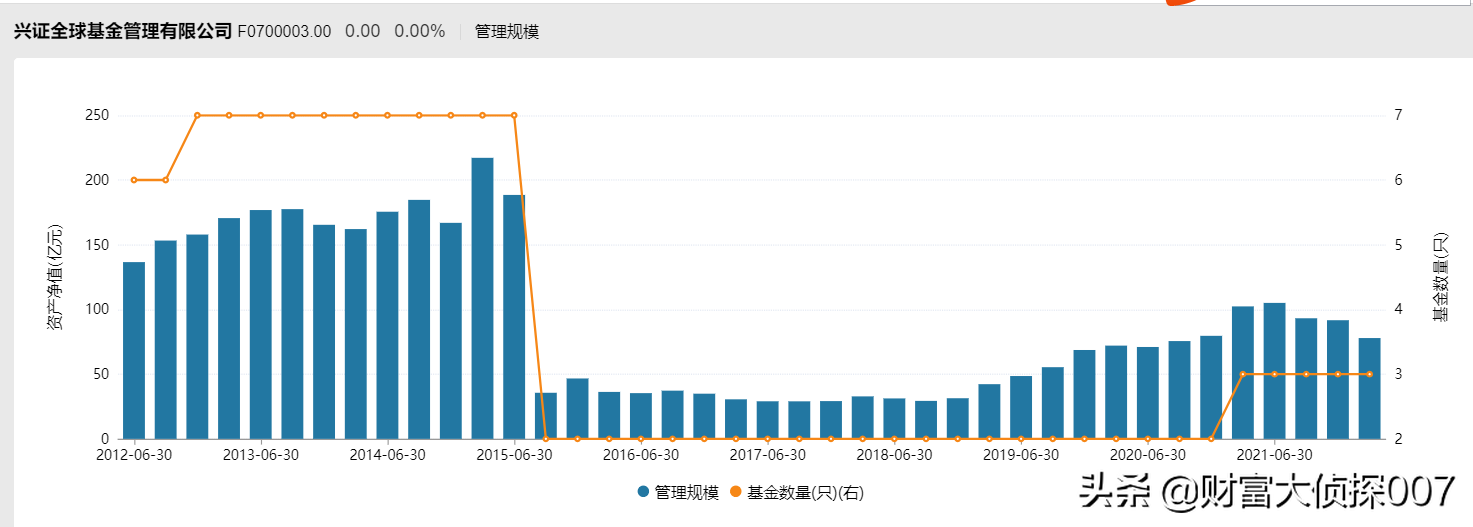This screenshot has width=1473, height=527.
Task: Click left axis value 250
Action: (97, 115)
